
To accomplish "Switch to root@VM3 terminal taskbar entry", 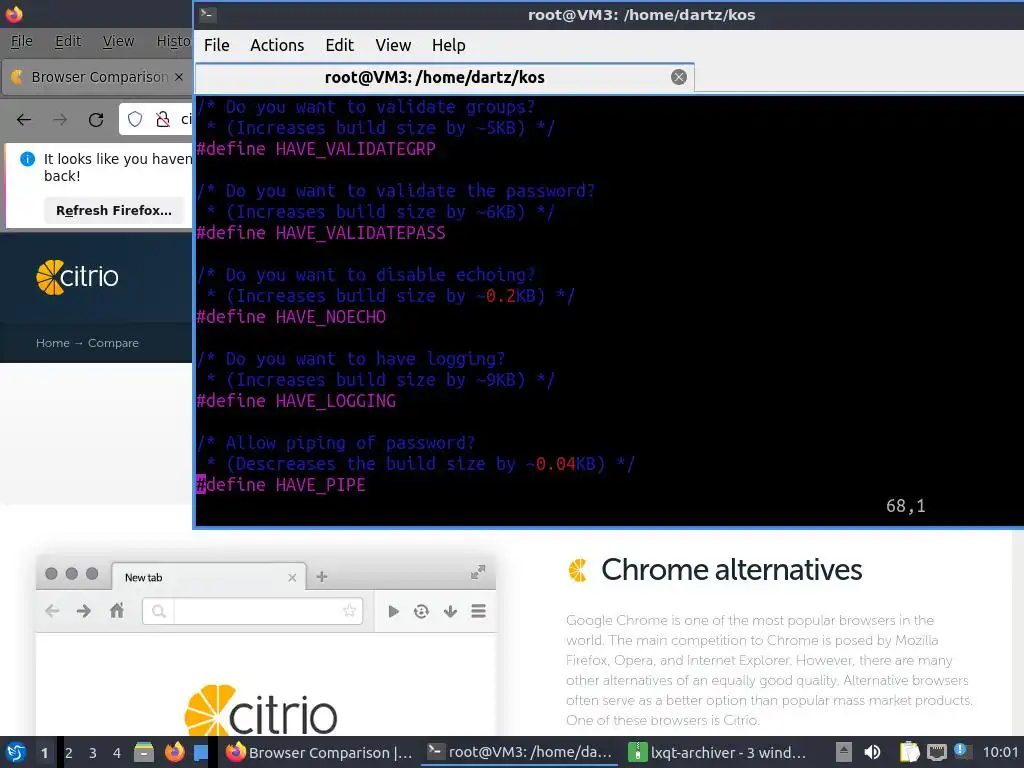I will (x=520, y=752).
